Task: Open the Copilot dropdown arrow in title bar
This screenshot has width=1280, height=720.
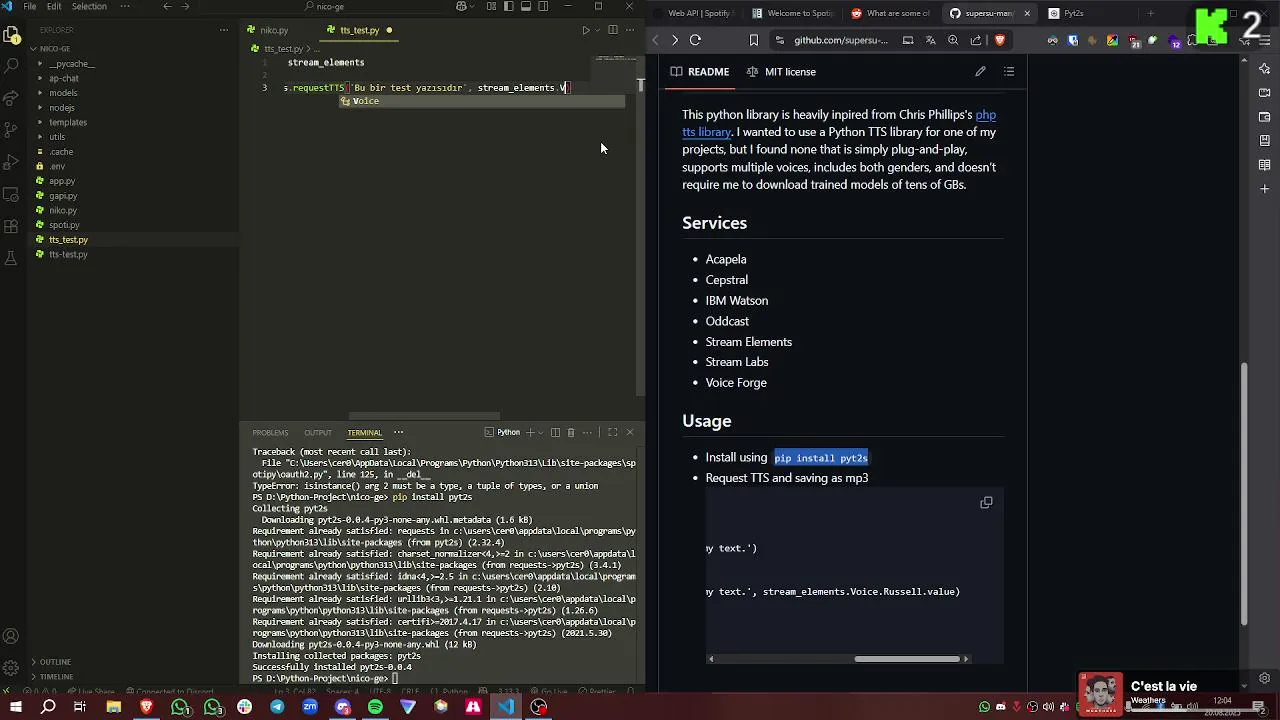Action: [x=474, y=6]
